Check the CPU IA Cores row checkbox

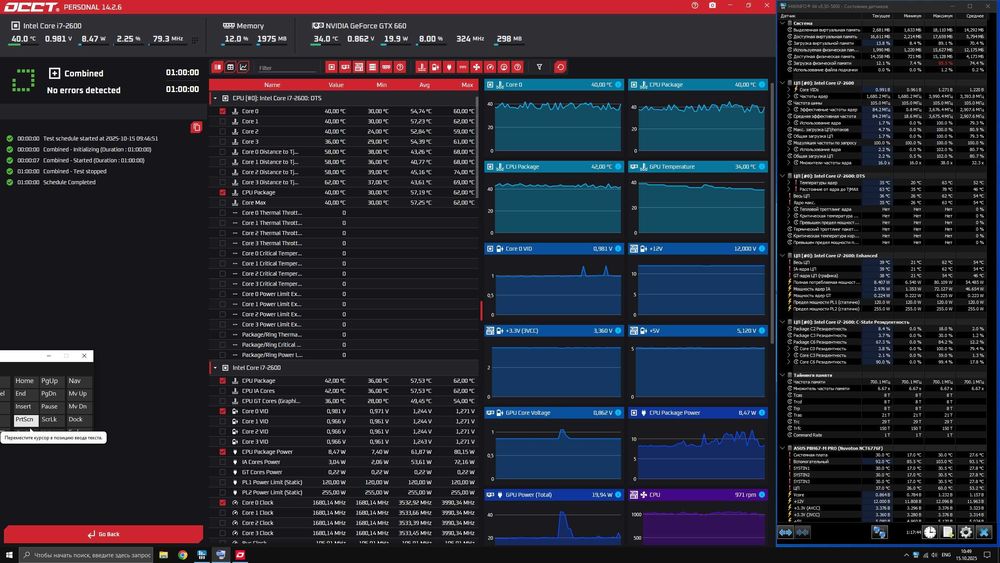coord(223,391)
